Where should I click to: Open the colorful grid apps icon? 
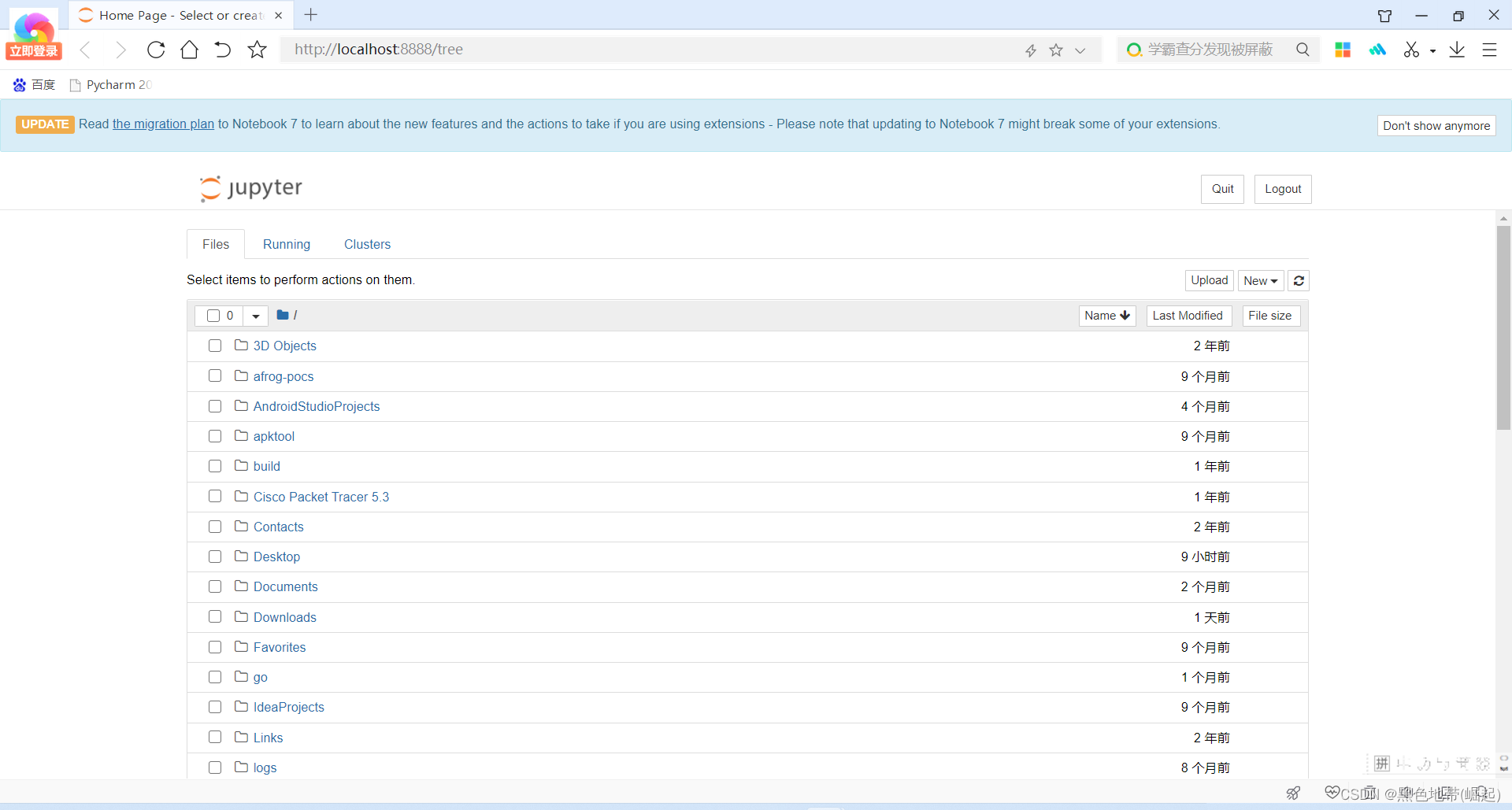coord(1343,50)
